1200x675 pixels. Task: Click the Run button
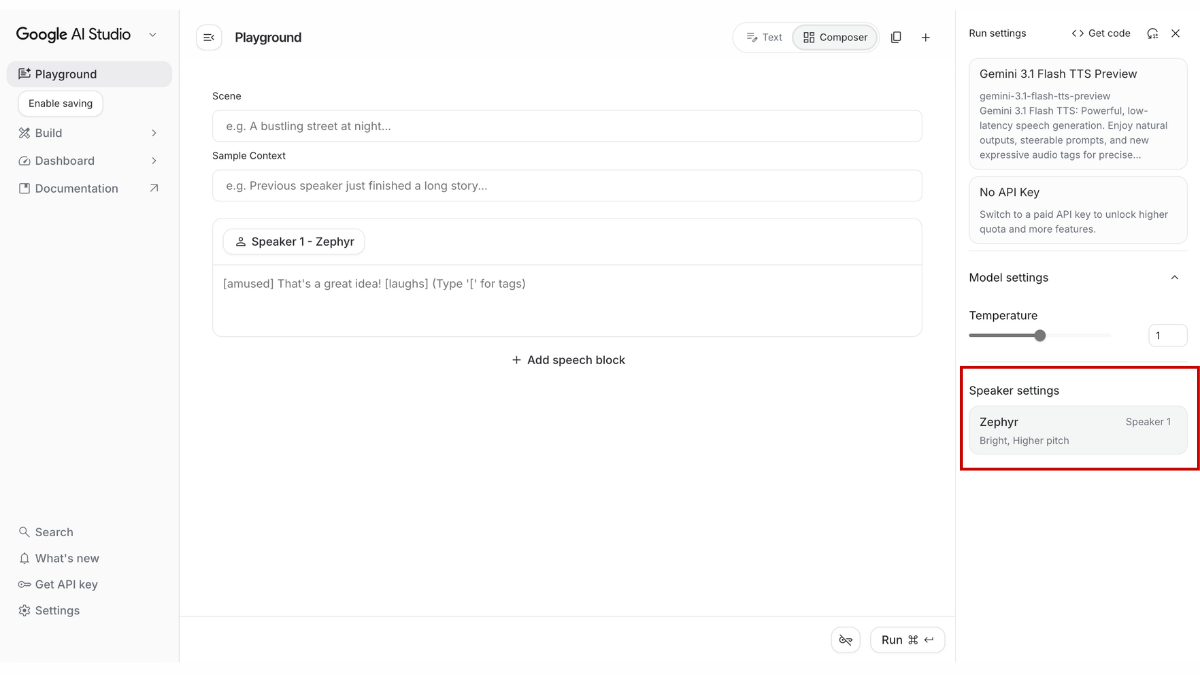(x=907, y=640)
